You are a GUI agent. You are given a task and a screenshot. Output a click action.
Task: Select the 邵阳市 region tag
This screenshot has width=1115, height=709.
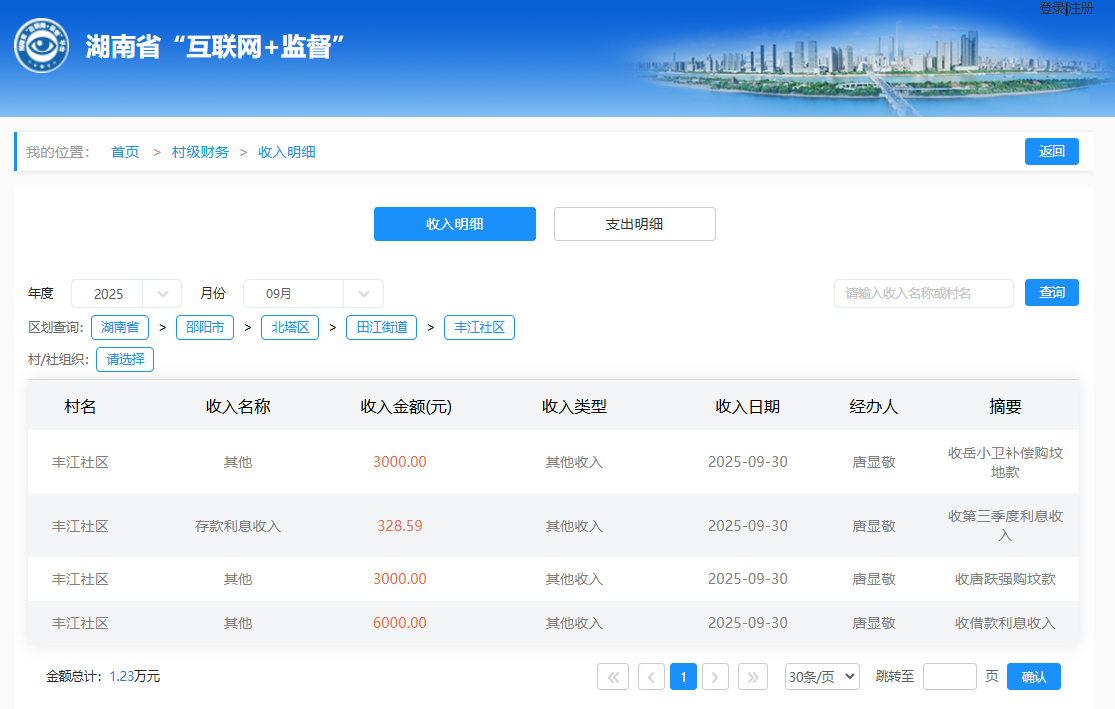(x=205, y=327)
